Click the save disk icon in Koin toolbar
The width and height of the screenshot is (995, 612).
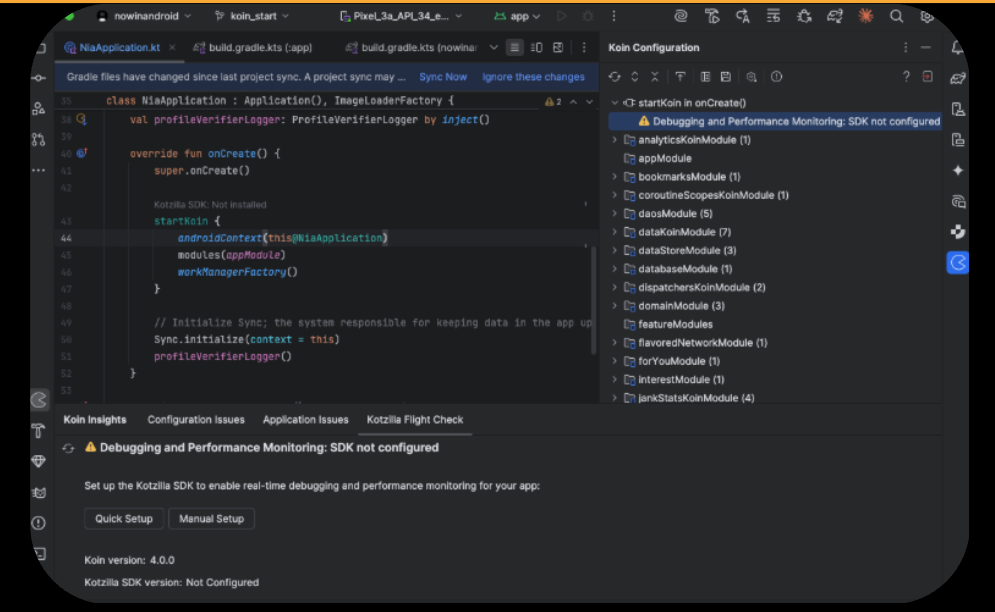click(x=726, y=77)
